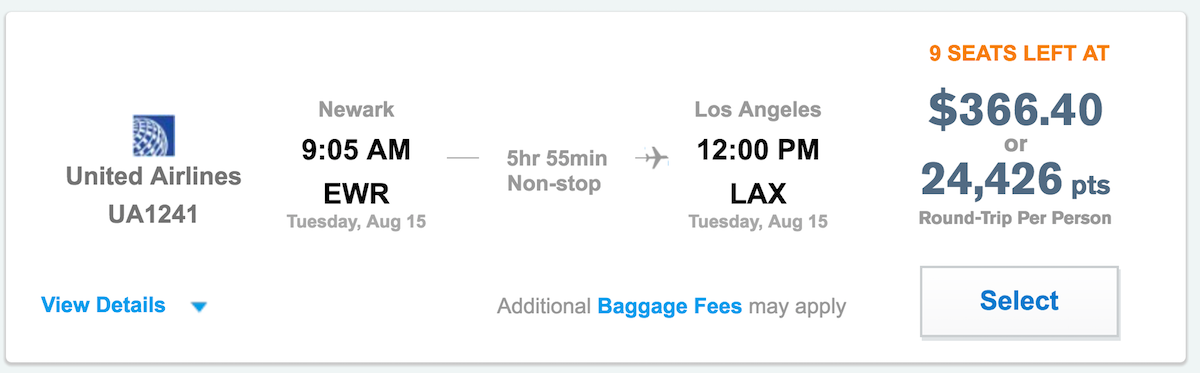Click the United Airlines globe logo

coord(154,137)
